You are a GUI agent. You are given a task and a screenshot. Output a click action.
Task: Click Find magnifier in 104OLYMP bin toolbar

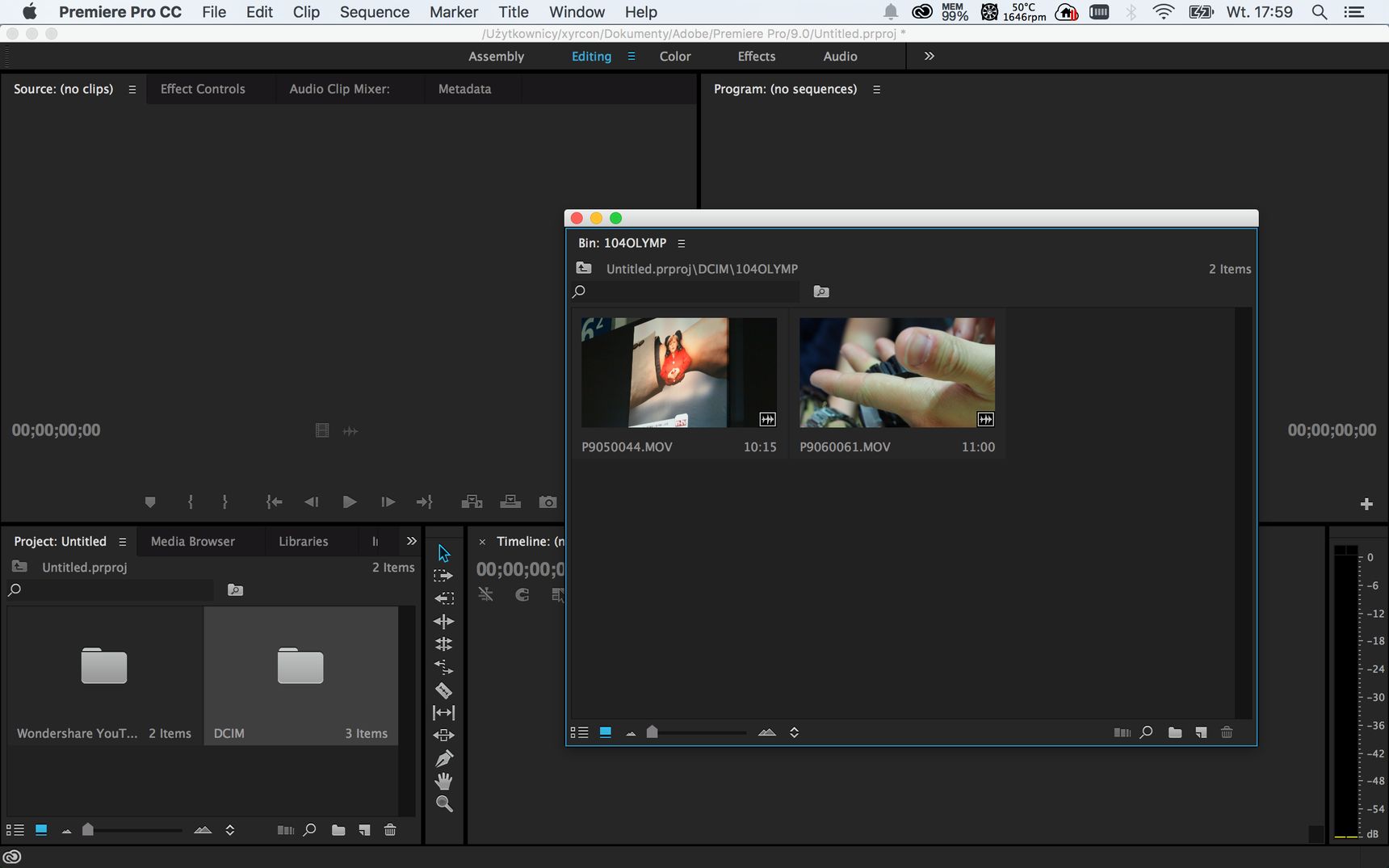coord(1146,732)
